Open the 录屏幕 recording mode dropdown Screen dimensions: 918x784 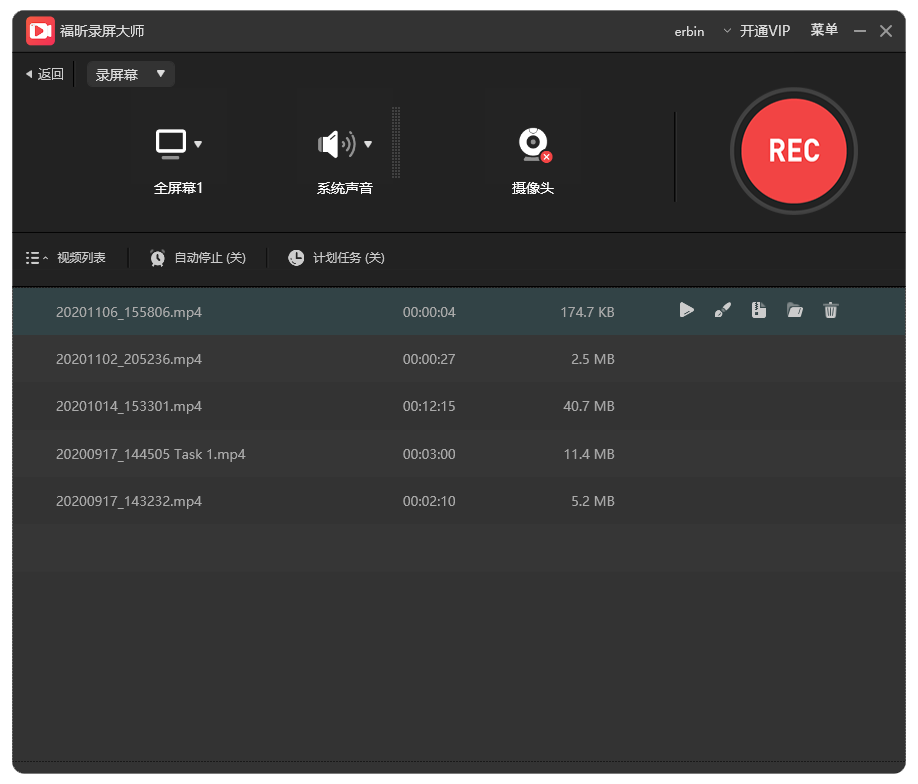[130, 74]
